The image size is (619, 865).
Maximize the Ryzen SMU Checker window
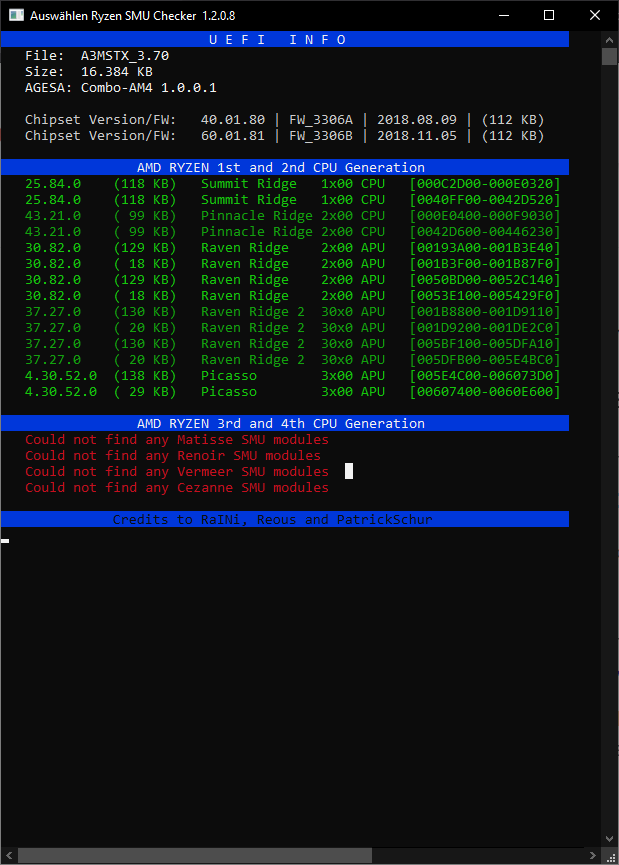click(x=549, y=15)
